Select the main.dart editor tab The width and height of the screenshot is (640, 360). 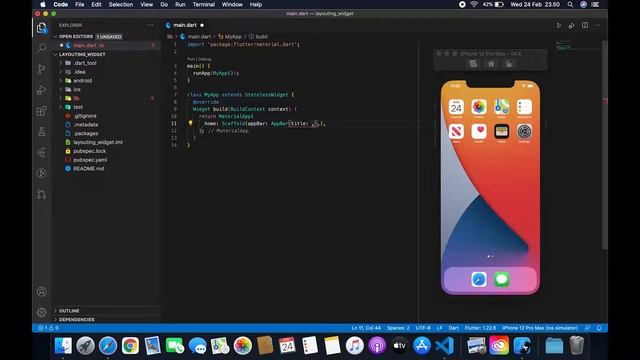click(x=185, y=25)
